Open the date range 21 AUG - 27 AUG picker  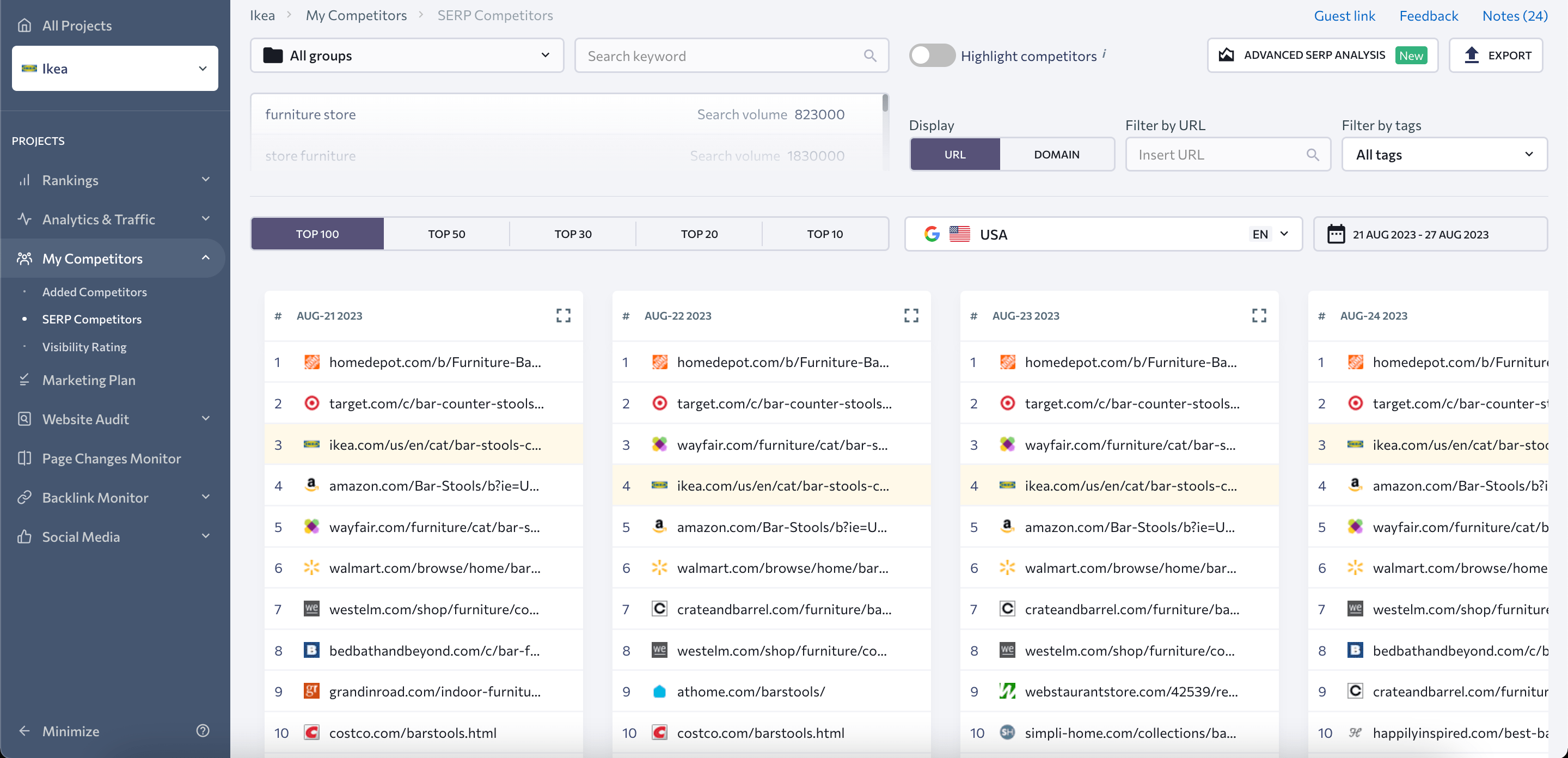click(x=1430, y=234)
